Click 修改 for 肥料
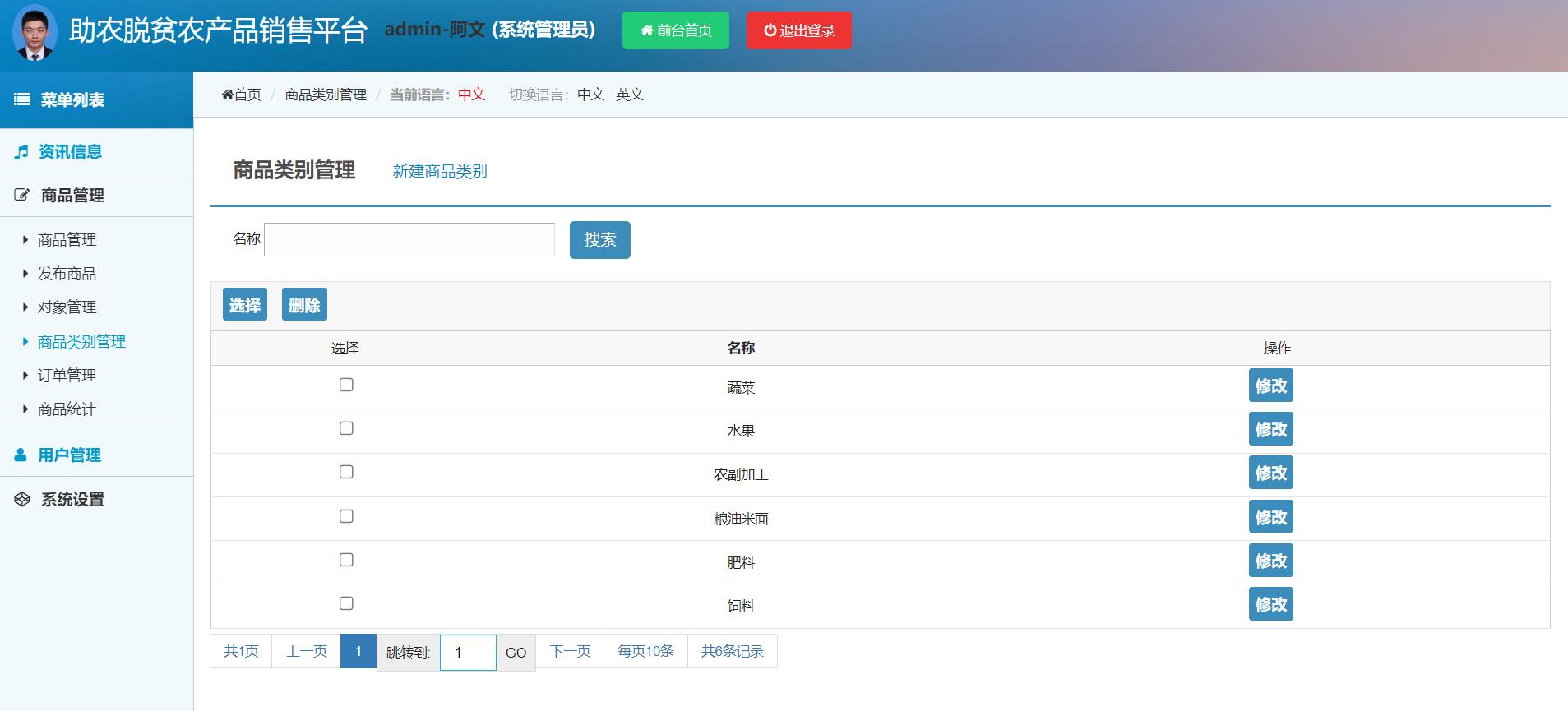This screenshot has height=711, width=1568. click(1271, 561)
